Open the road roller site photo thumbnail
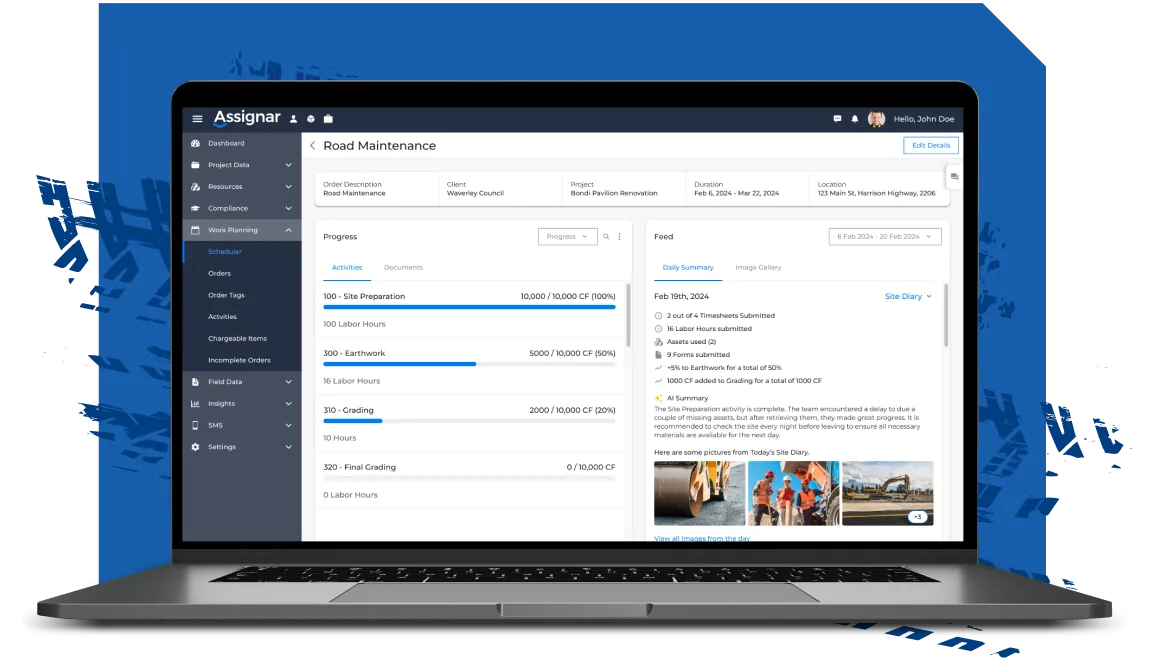The width and height of the screenshot is (1149, 660). point(699,493)
